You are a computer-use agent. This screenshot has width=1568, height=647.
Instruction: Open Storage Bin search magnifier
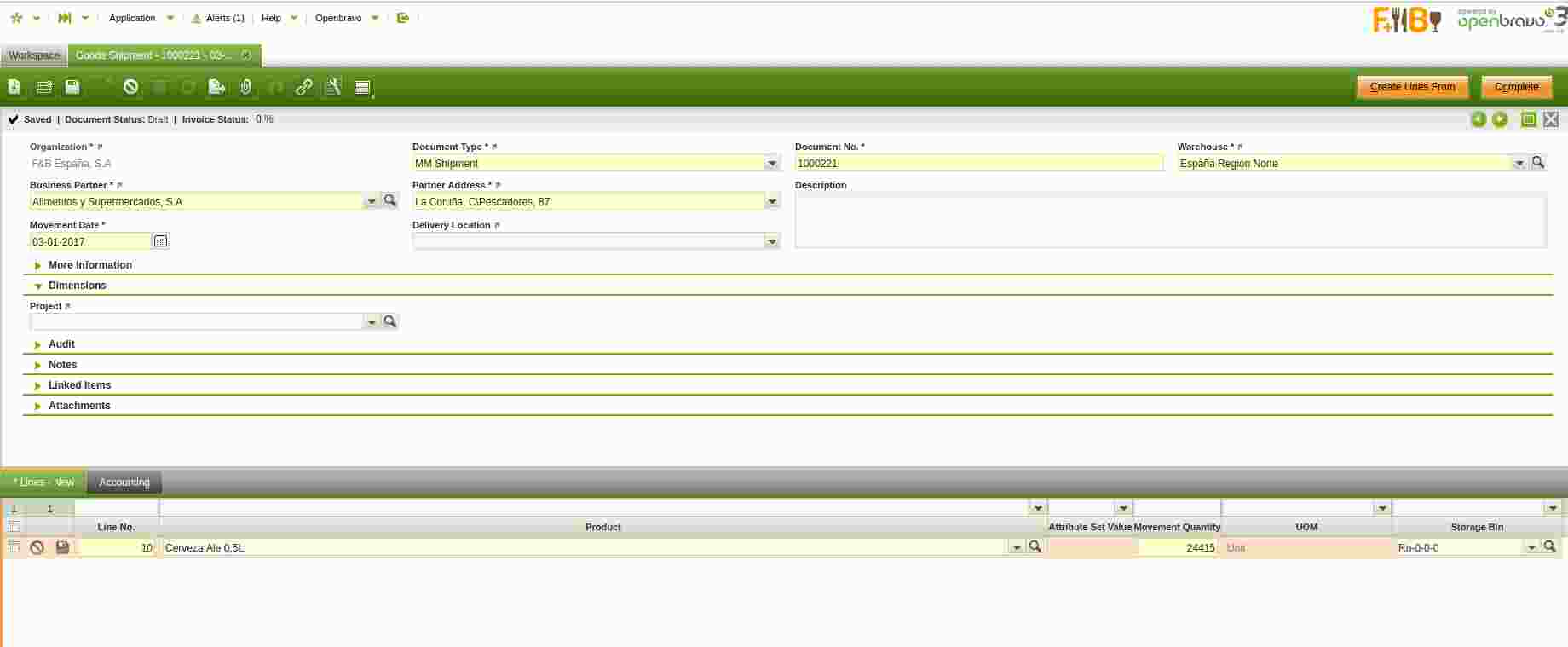pyautogui.click(x=1550, y=547)
